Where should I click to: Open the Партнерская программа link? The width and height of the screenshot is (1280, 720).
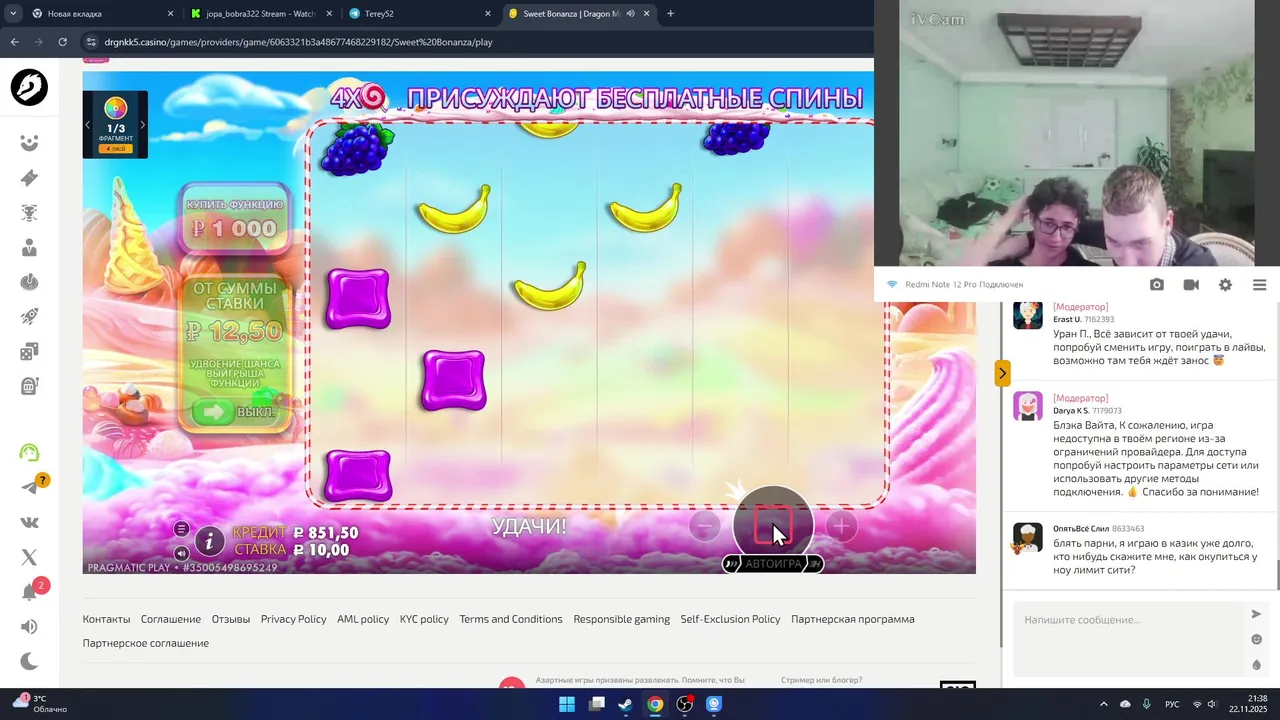[x=852, y=619]
